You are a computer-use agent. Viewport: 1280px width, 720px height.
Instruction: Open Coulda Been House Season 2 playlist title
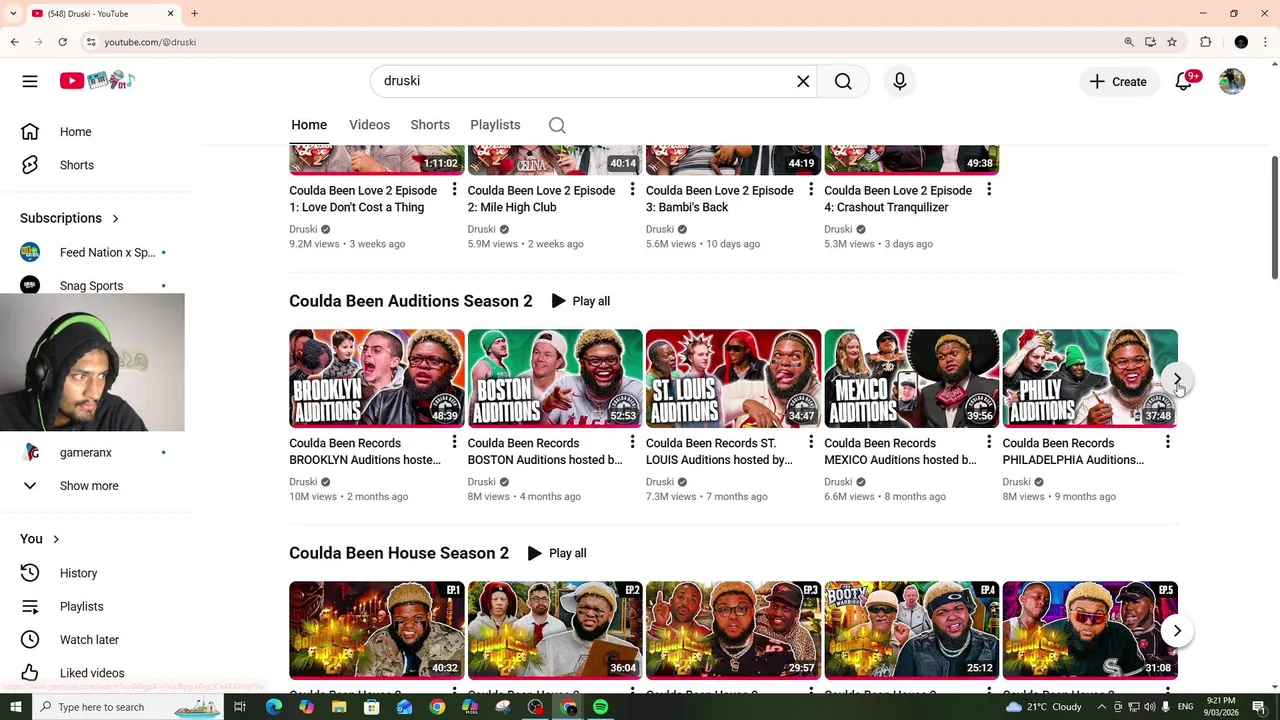399,553
